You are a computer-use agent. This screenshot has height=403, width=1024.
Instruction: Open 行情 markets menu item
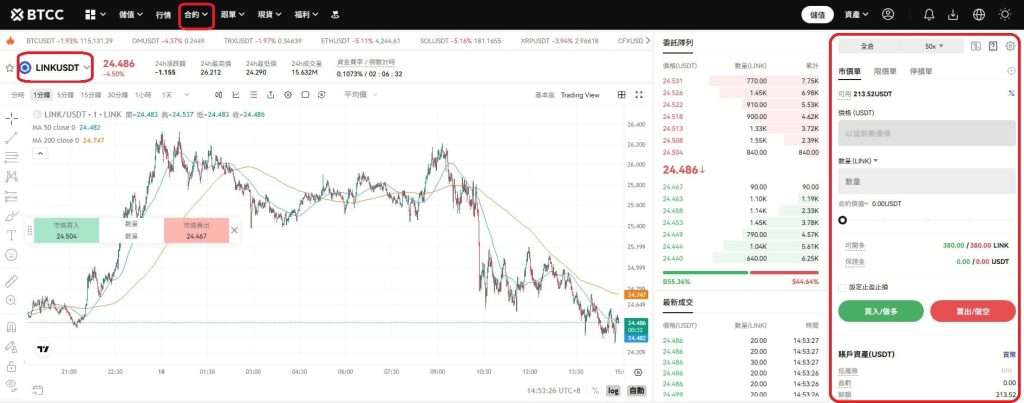163,14
